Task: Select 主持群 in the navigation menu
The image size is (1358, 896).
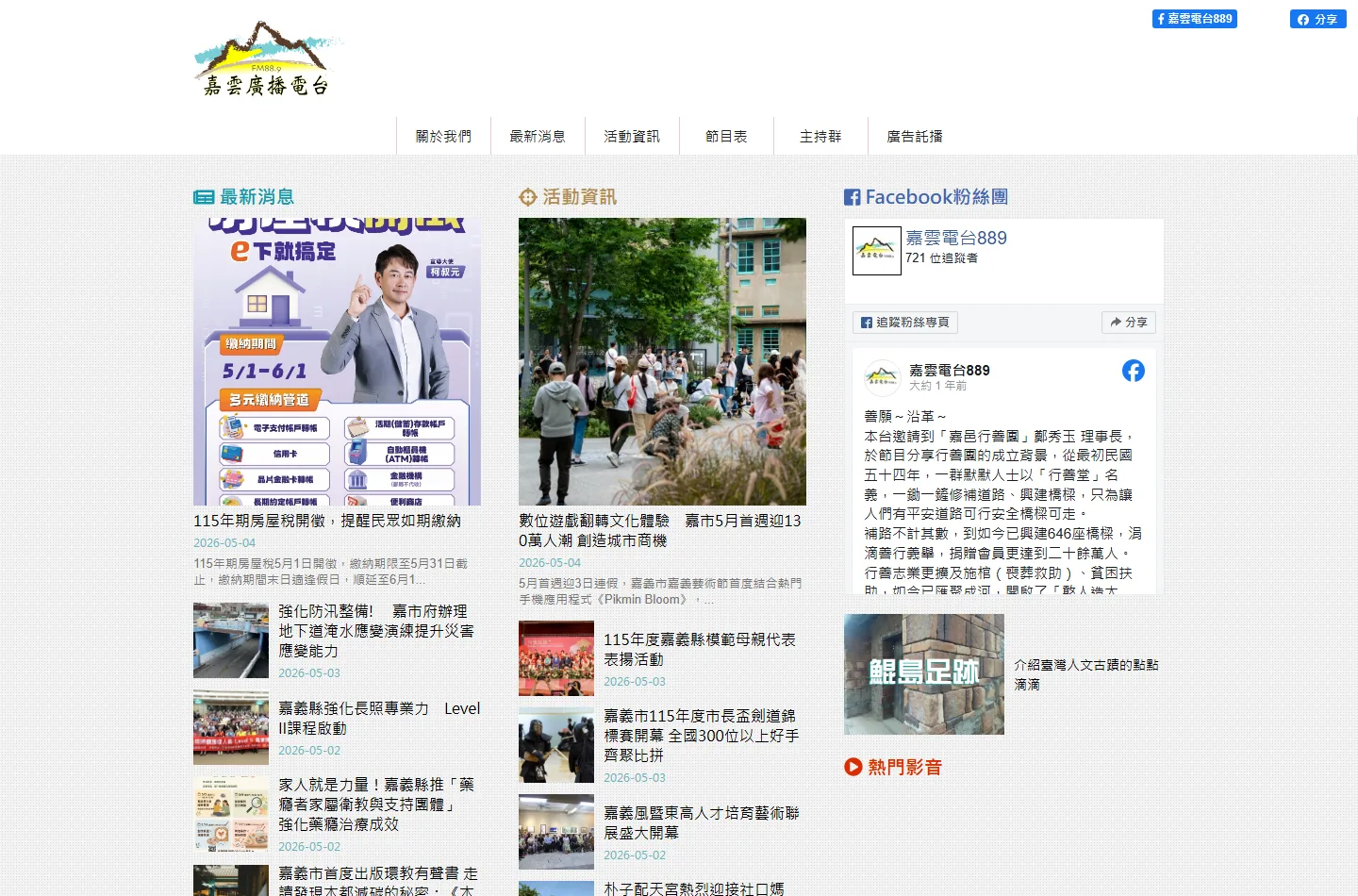Action: pos(820,136)
